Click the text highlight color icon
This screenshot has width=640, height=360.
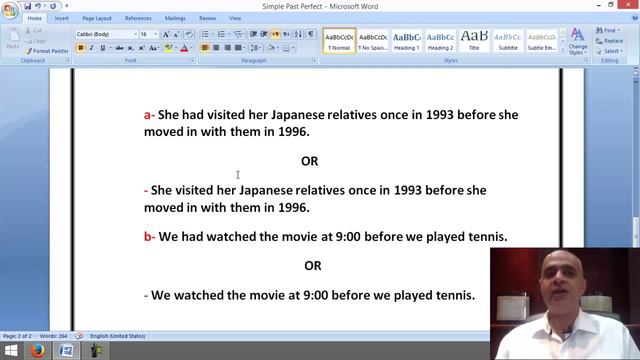tap(168, 48)
